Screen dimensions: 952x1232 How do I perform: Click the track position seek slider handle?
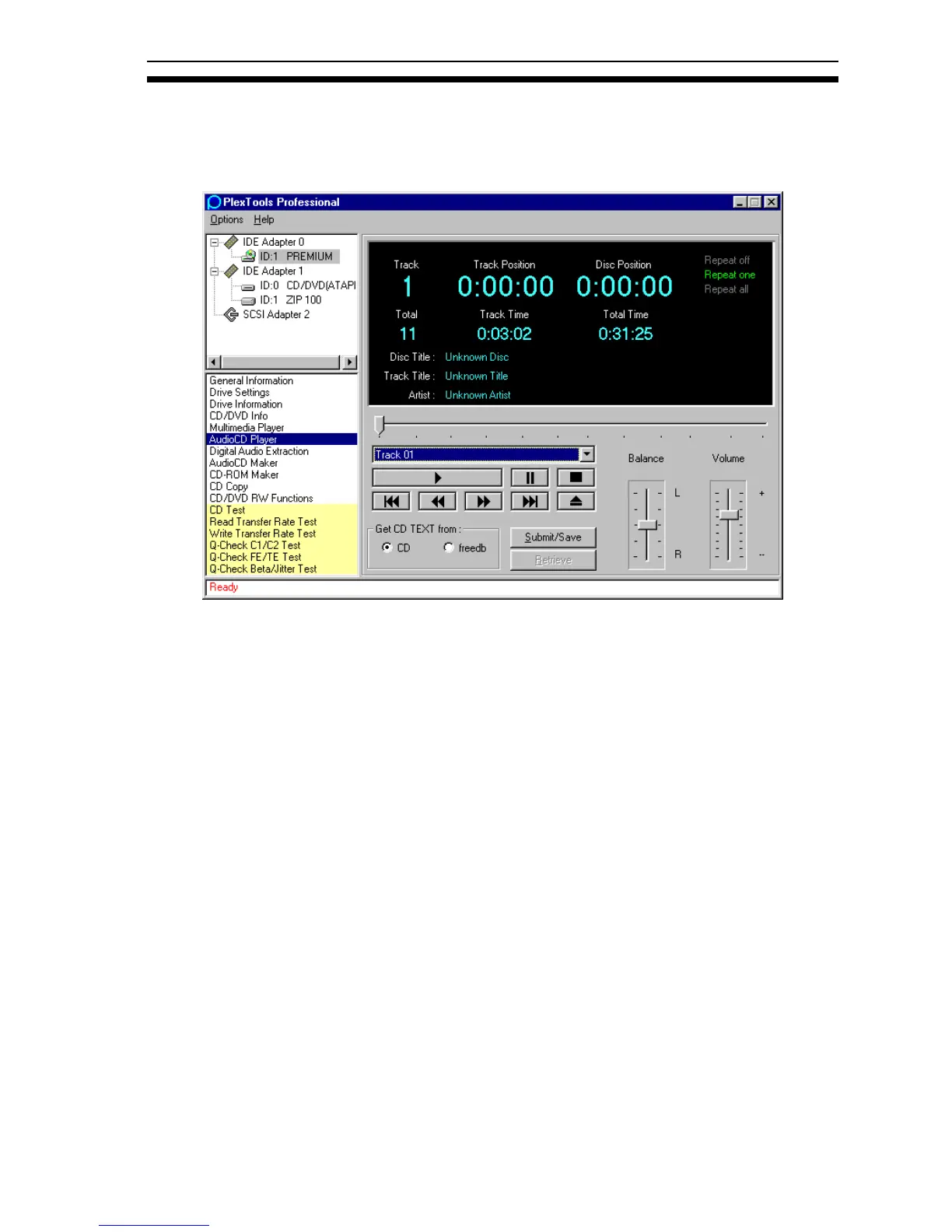(x=380, y=425)
